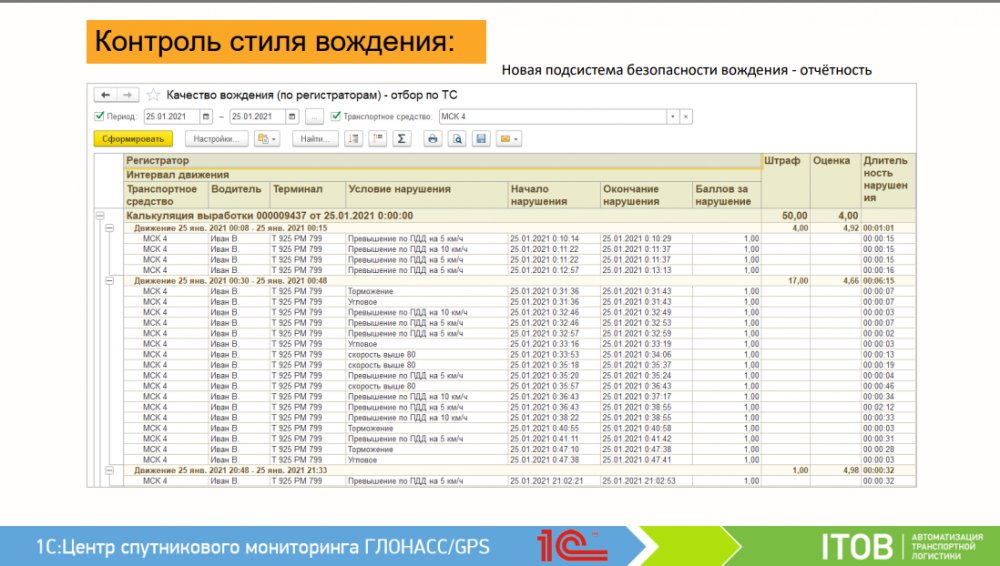Collapse the Калькуляция выработки 000009437 group

click(99, 215)
